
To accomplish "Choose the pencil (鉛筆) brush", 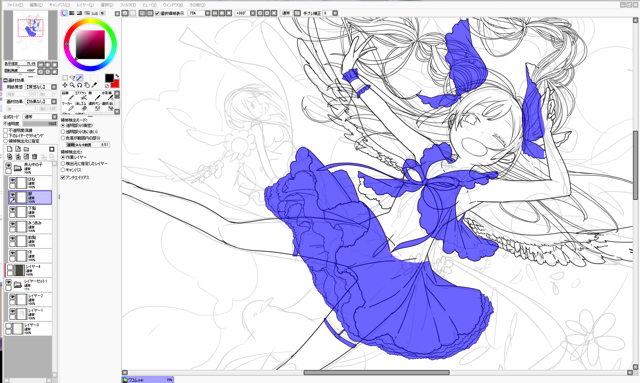I will click(x=67, y=96).
